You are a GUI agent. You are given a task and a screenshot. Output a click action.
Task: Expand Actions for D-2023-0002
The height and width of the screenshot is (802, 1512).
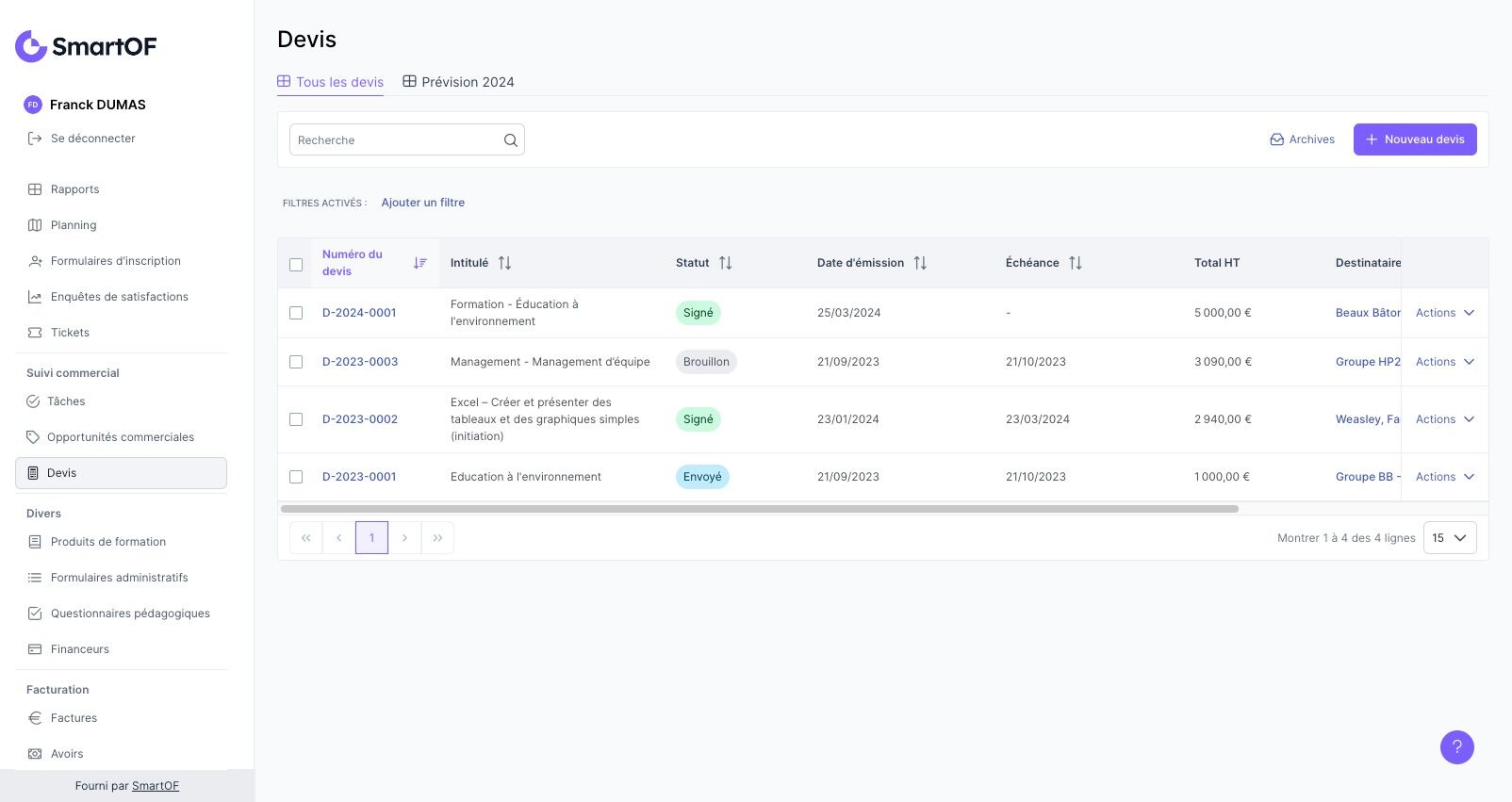tap(1445, 419)
